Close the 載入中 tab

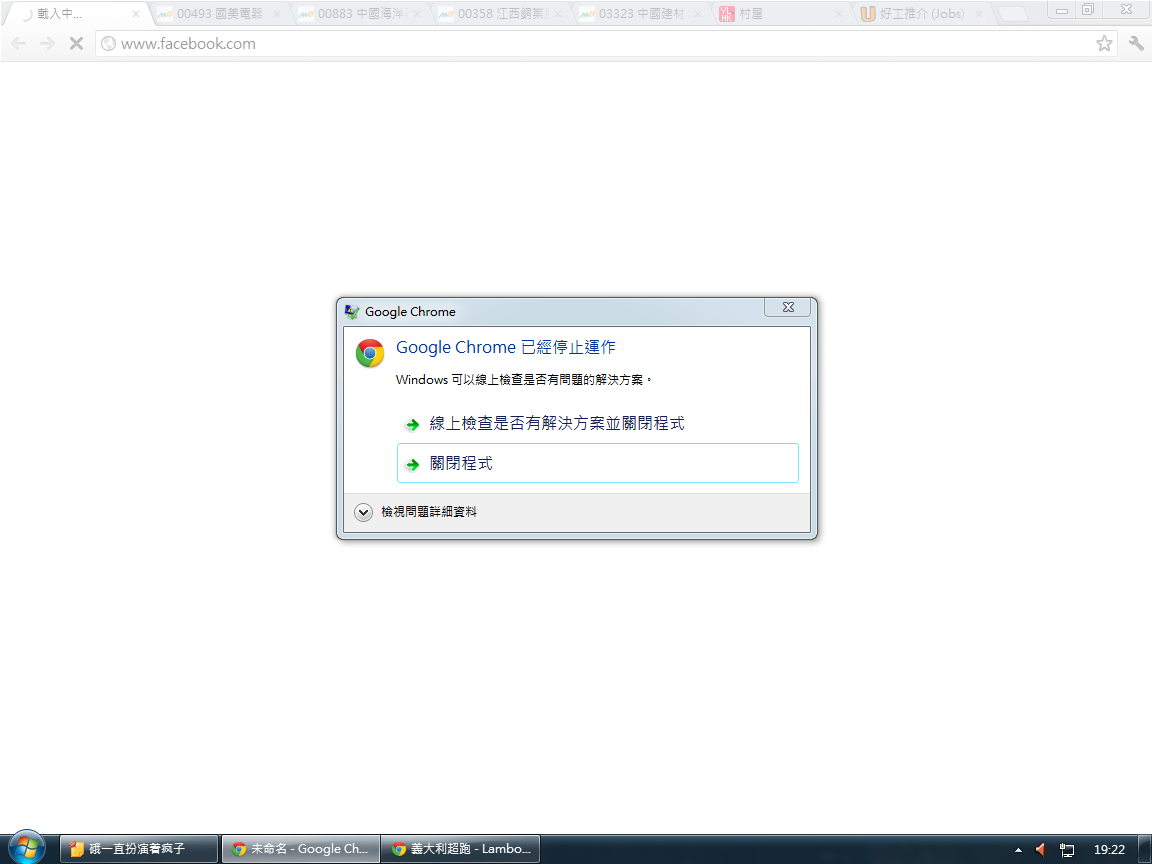pos(136,14)
